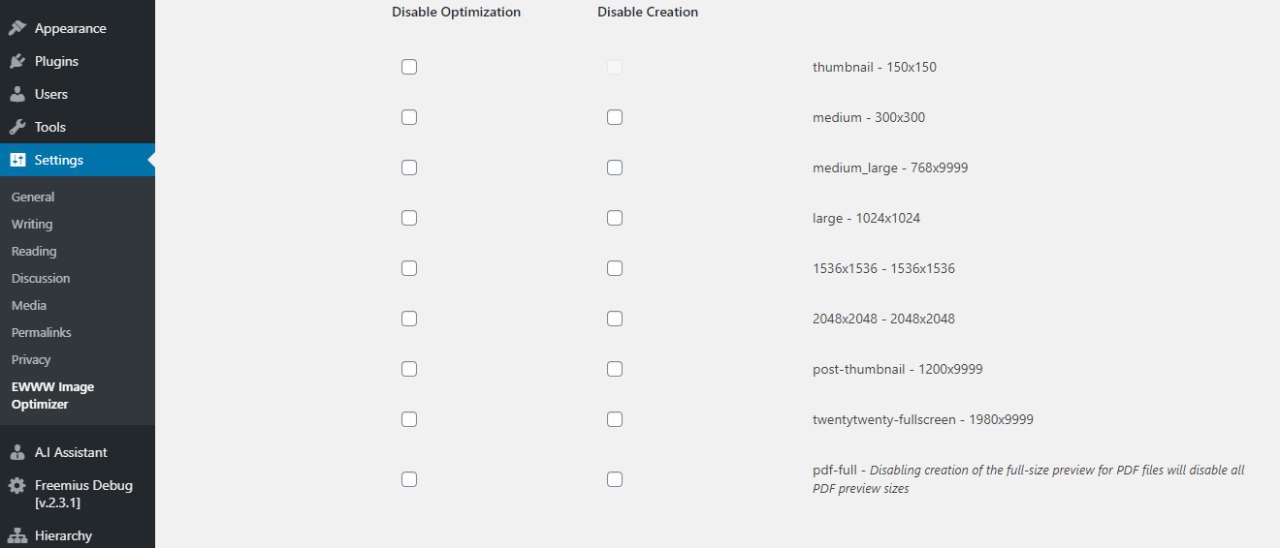Screen dimensions: 1280x548
Task: Disable optimization for large 1024x1024
Action: pyautogui.click(x=409, y=218)
